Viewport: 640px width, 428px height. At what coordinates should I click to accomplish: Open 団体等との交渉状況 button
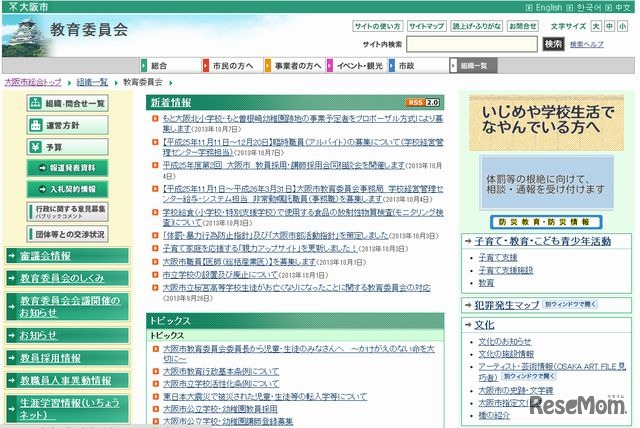click(67, 234)
